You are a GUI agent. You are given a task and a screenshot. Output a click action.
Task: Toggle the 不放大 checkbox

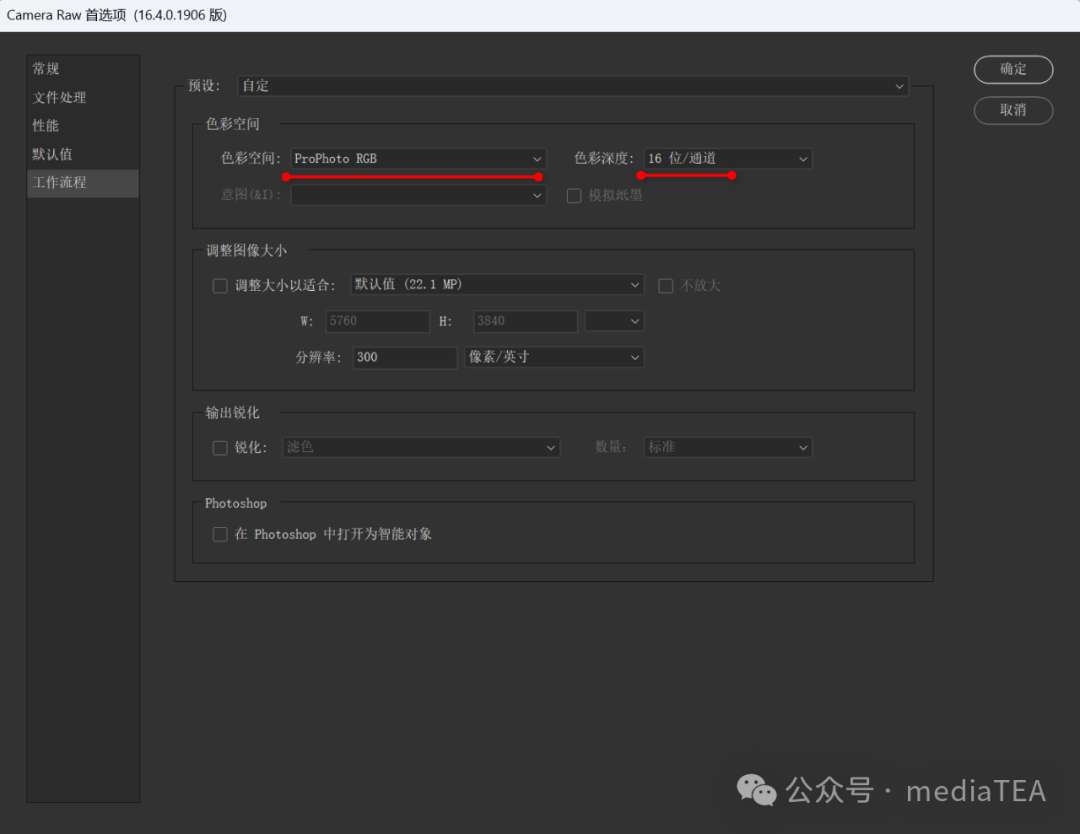coord(665,286)
